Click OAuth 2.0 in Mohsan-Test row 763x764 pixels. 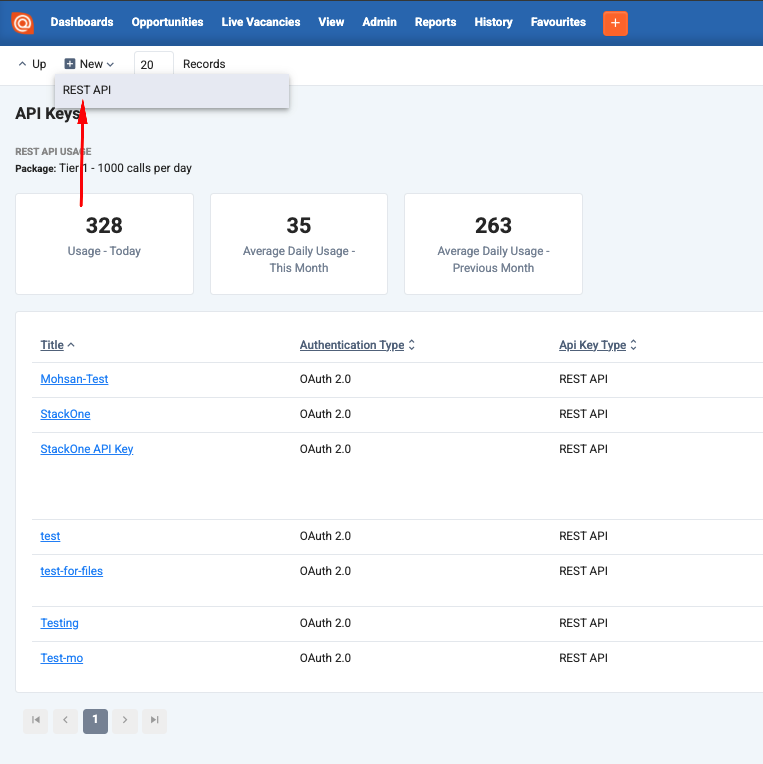(325, 379)
